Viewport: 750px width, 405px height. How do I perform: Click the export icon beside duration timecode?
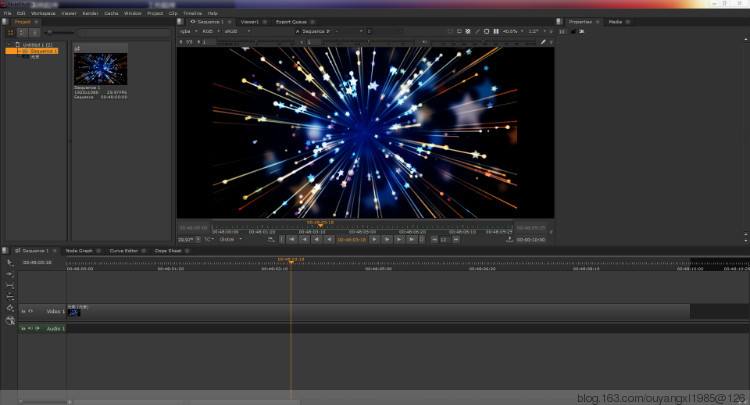tap(509, 239)
